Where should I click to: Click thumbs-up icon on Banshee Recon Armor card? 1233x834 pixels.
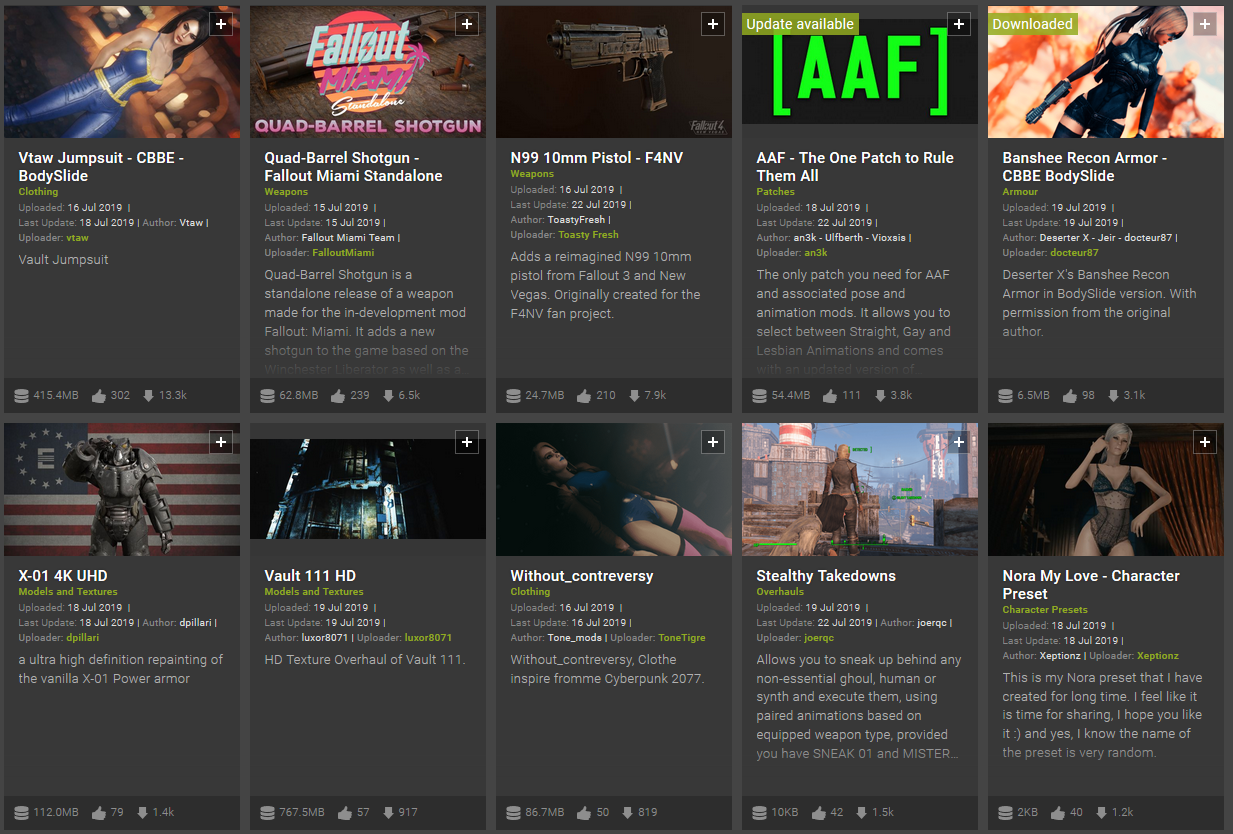tap(1069, 395)
